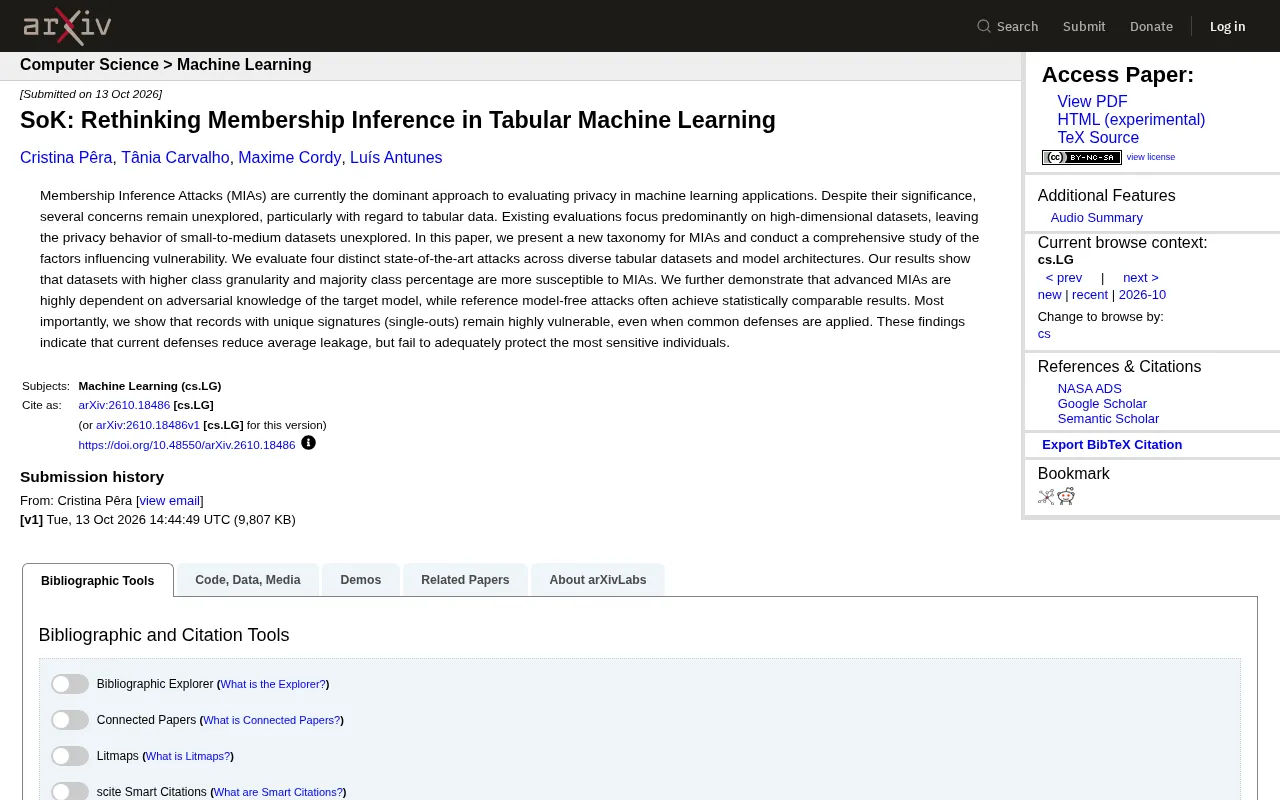
Task: Open the DOI link for arXiv.2610.18486
Action: [x=187, y=445]
